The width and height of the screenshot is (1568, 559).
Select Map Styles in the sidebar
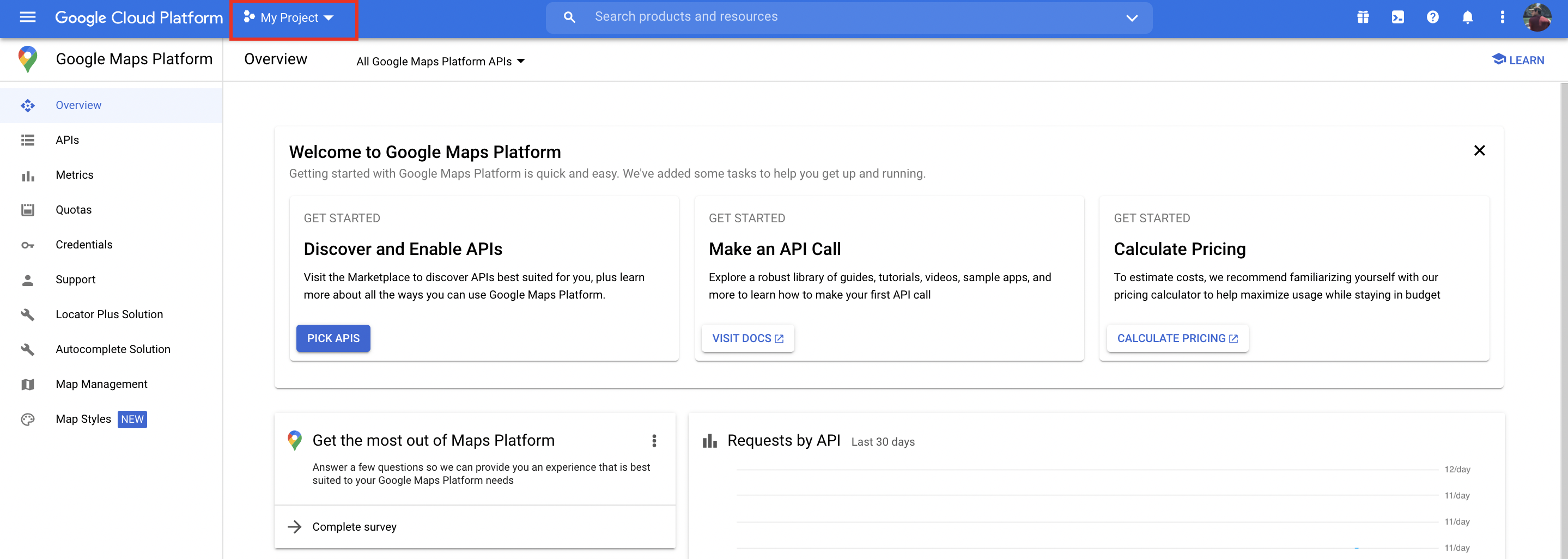tap(83, 419)
